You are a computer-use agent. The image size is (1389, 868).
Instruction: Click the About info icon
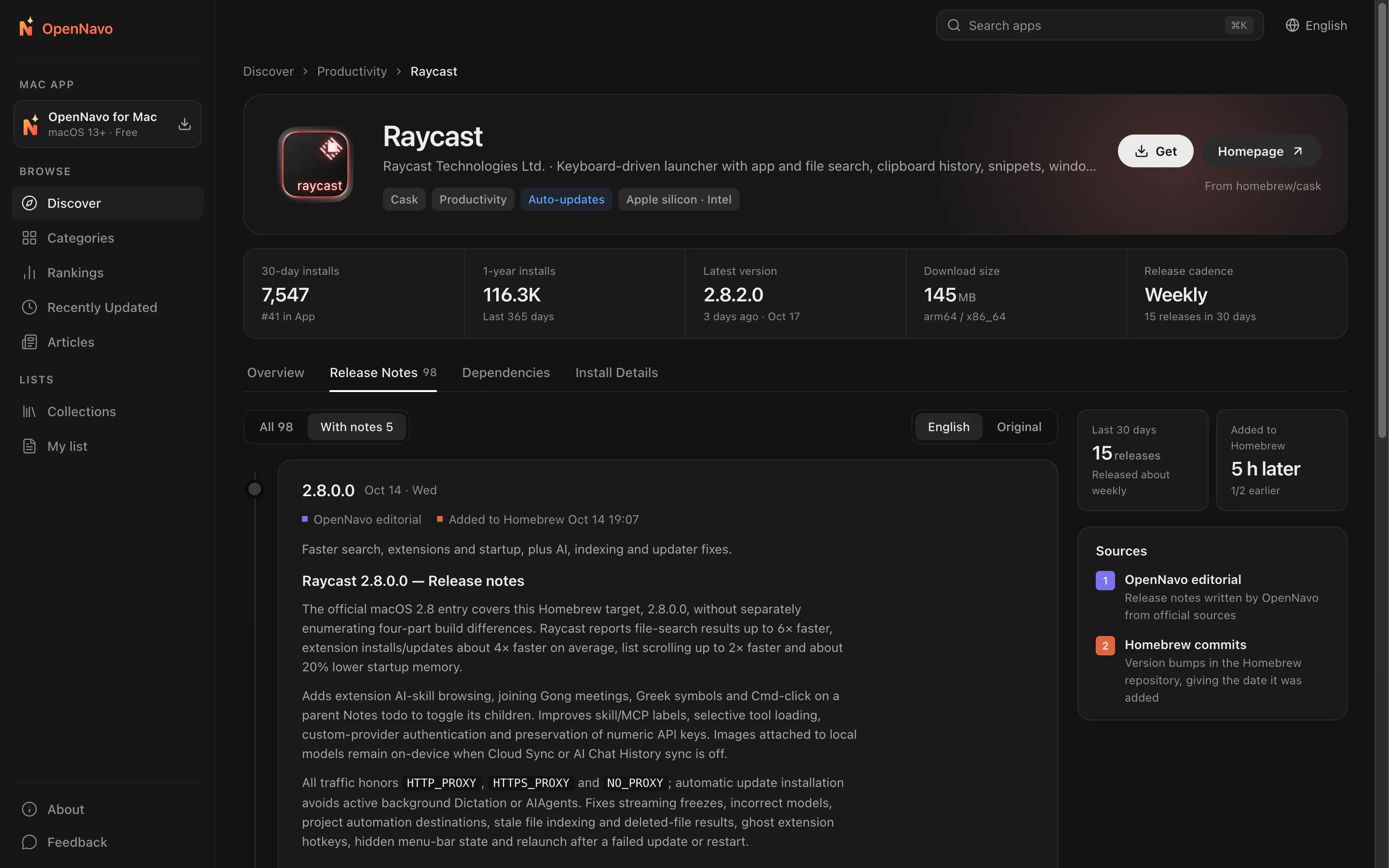point(29,810)
